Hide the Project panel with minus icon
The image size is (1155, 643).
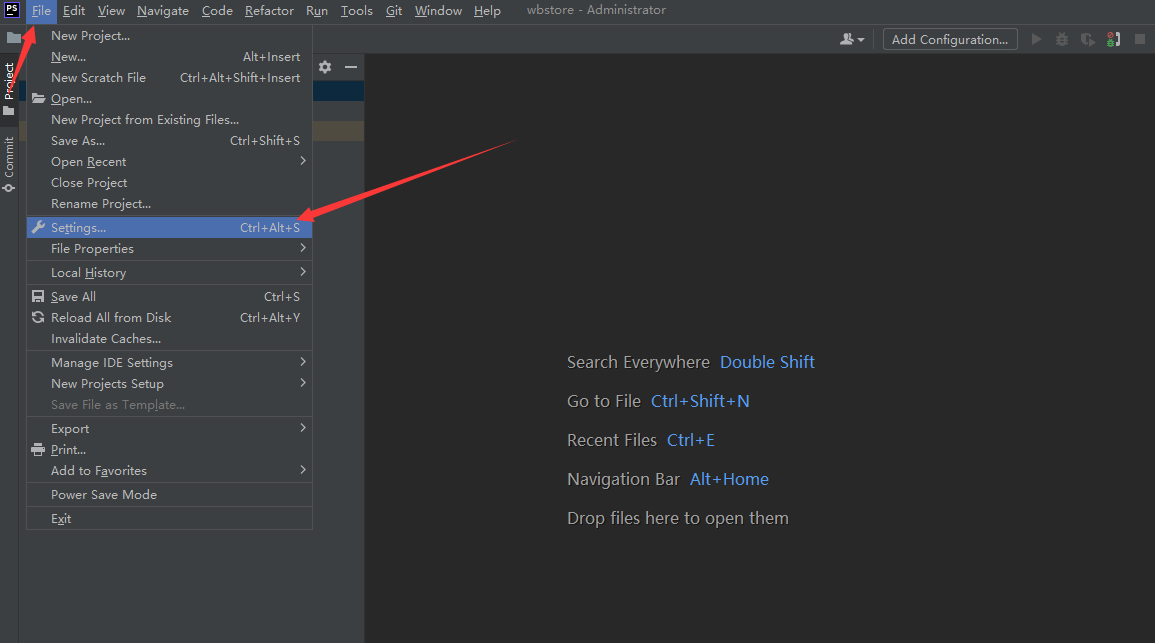[351, 67]
